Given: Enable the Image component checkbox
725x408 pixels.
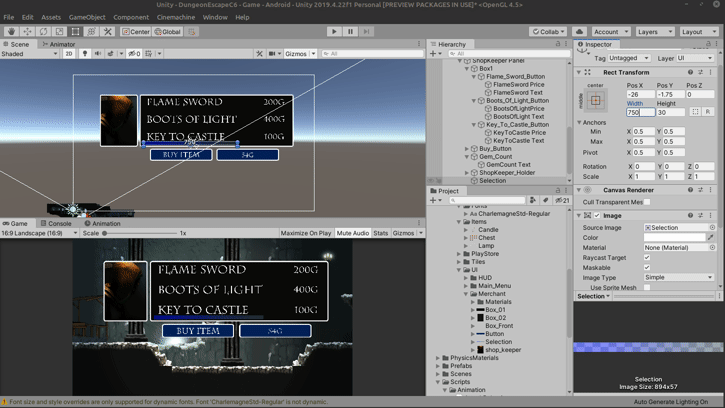Looking at the screenshot, I should pyautogui.click(x=597, y=216).
